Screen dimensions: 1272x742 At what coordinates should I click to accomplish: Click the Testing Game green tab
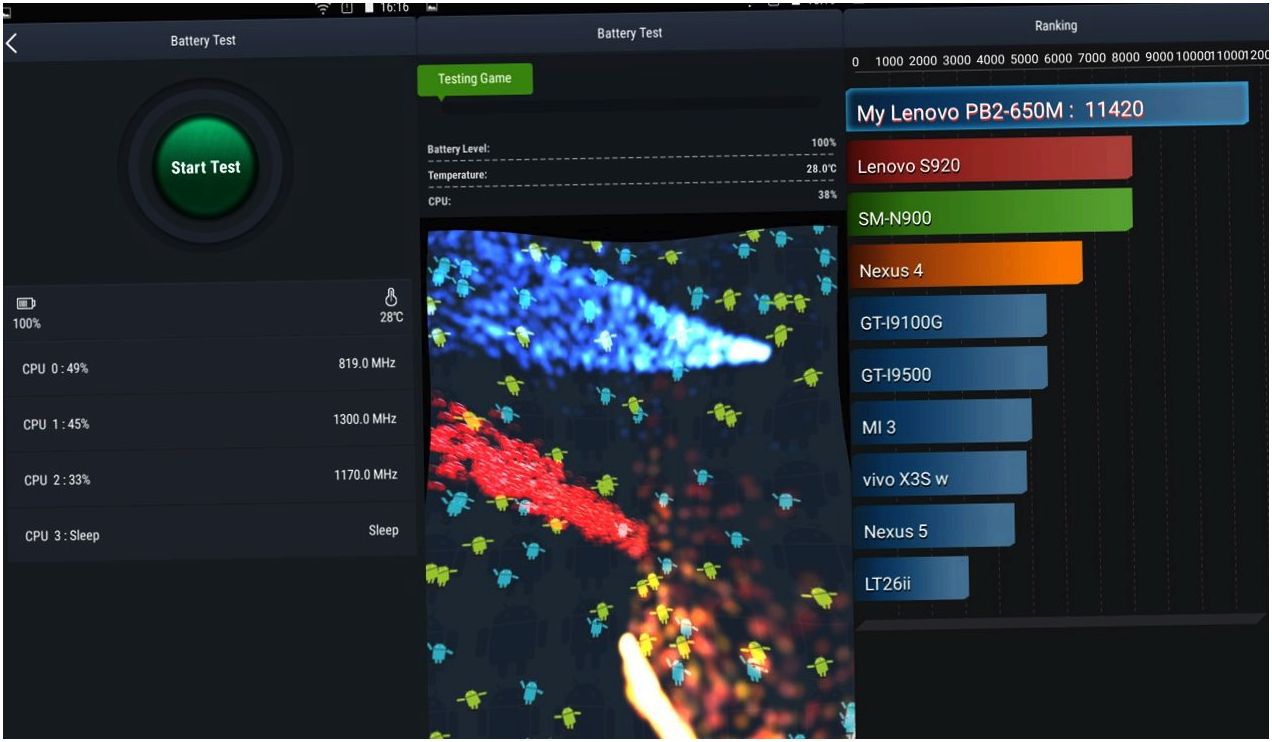[x=475, y=79]
